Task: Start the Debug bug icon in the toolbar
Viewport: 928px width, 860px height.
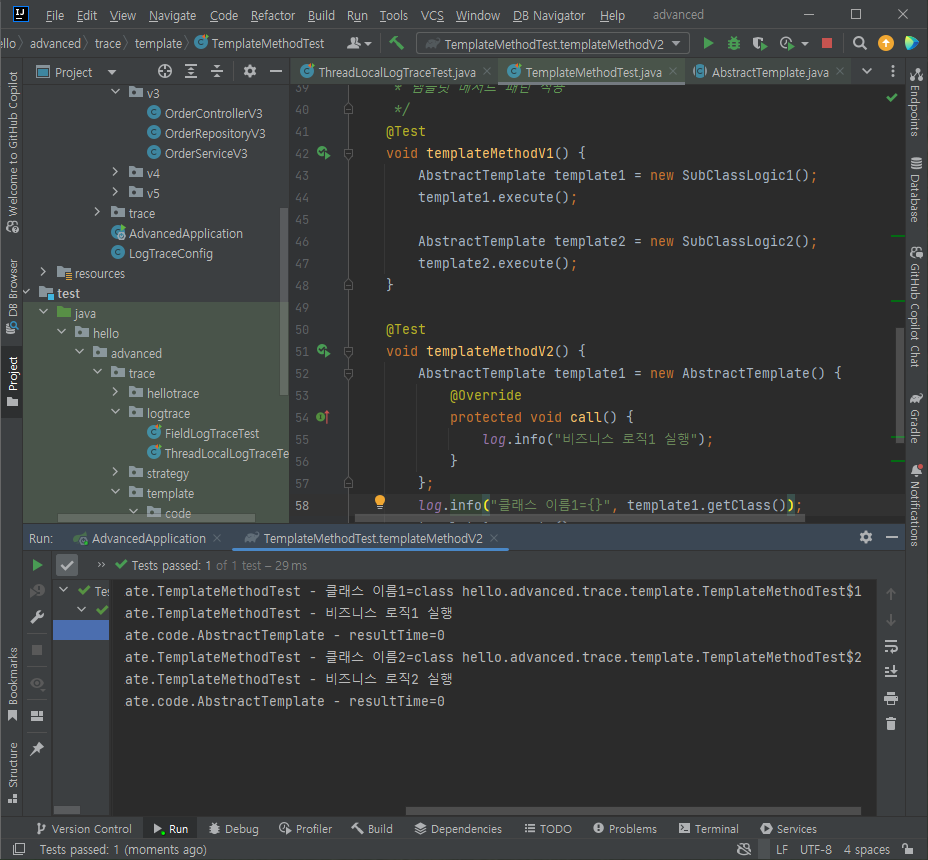Action: tap(734, 44)
